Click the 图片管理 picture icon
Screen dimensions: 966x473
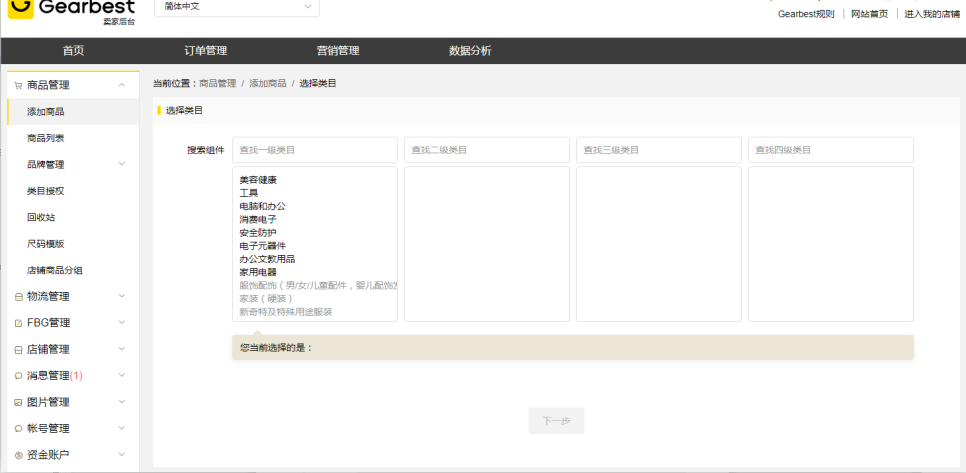tap(18, 403)
